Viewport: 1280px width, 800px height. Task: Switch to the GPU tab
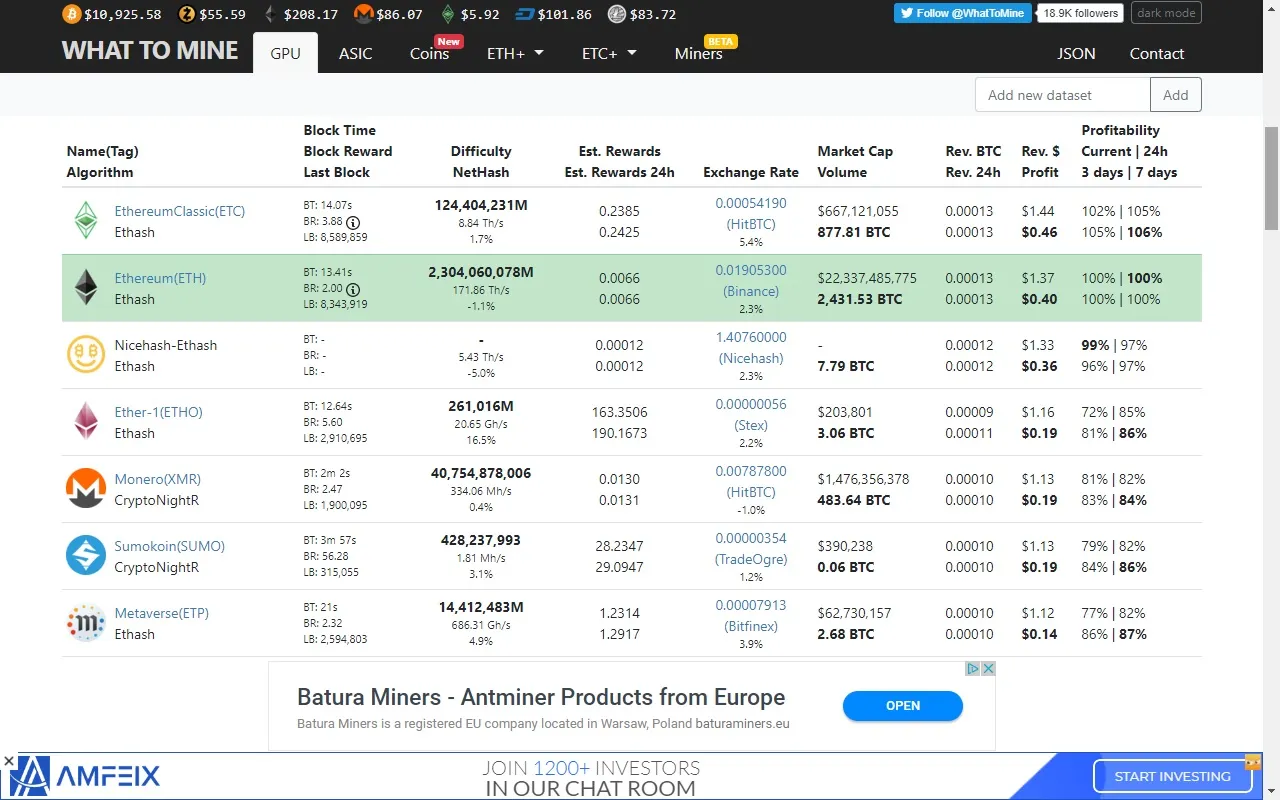tap(285, 53)
